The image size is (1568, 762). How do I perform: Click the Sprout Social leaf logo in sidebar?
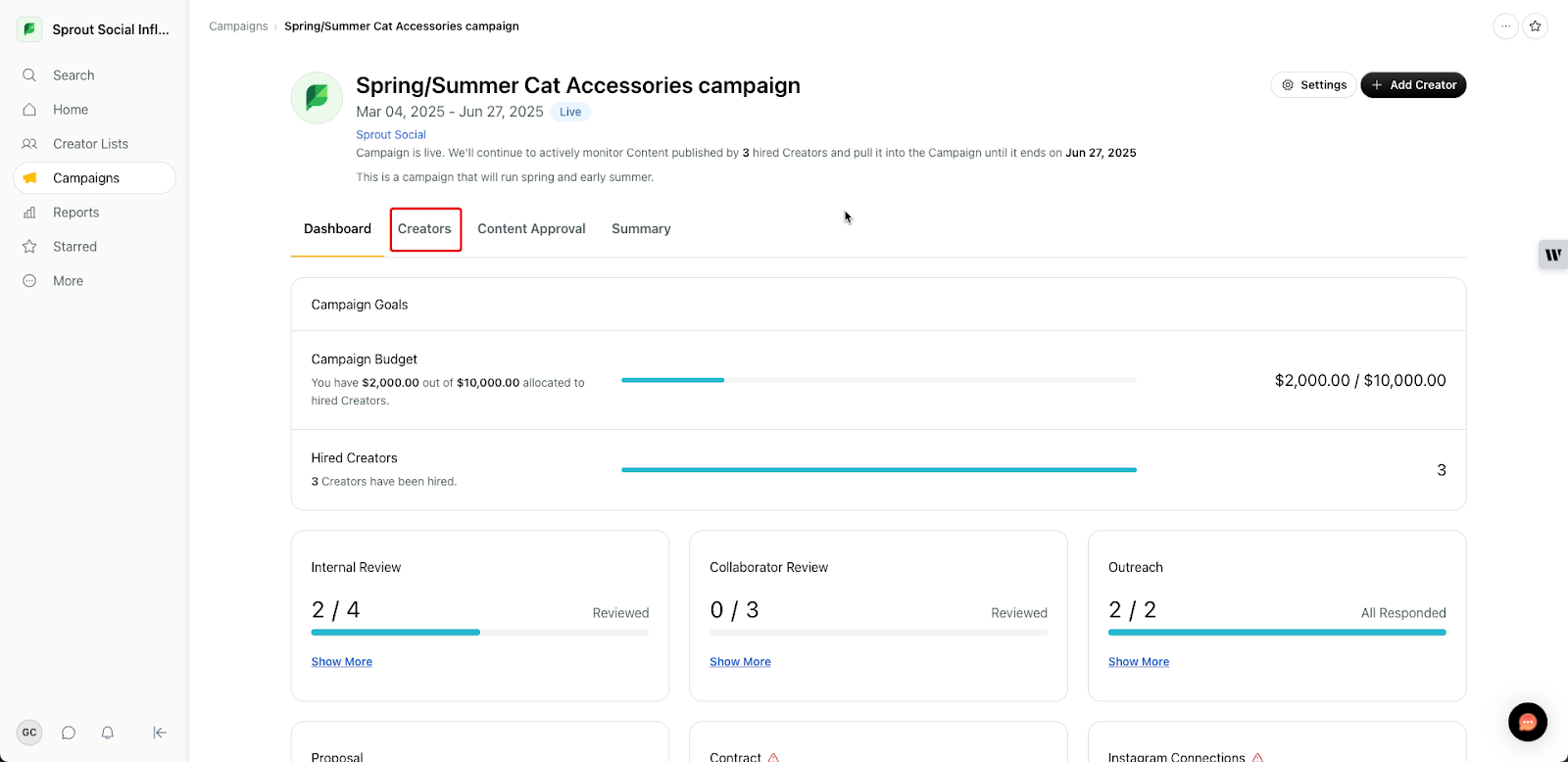pos(29,29)
